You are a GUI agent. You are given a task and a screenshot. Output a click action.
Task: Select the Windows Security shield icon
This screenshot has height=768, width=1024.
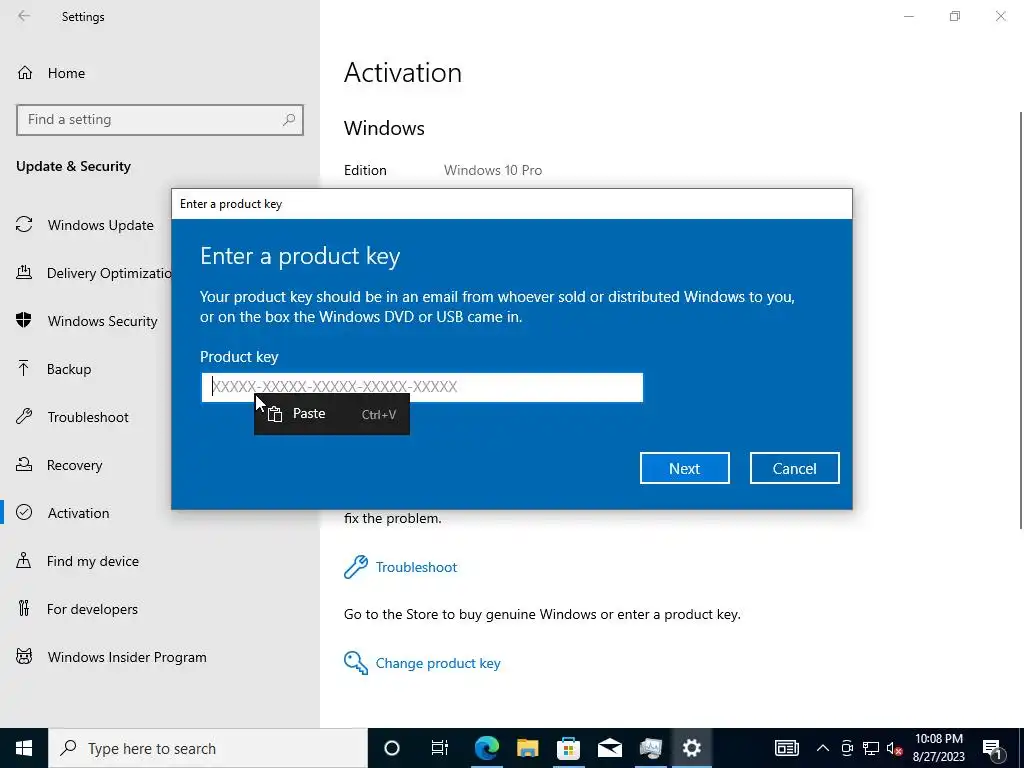24,320
